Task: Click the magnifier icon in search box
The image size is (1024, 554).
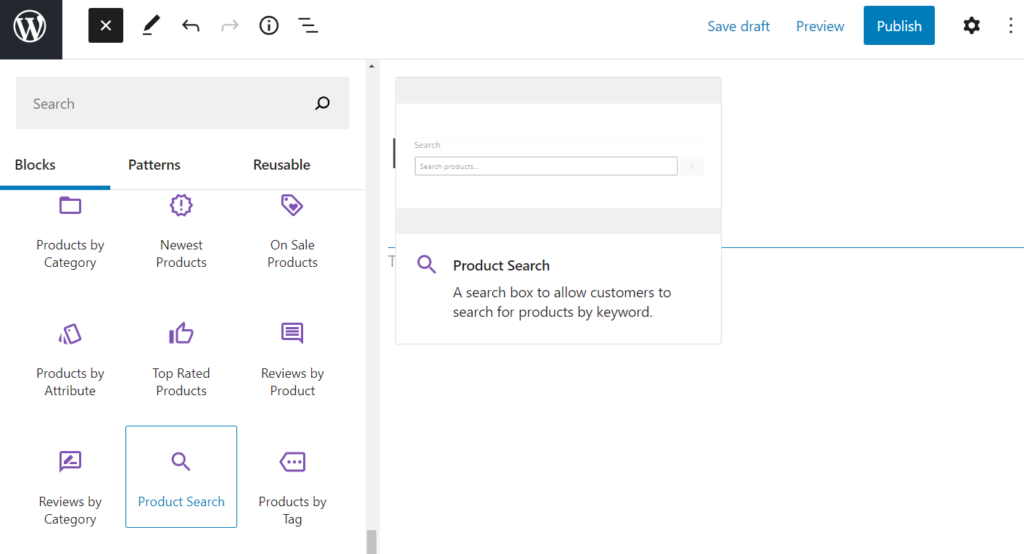Action: point(323,103)
